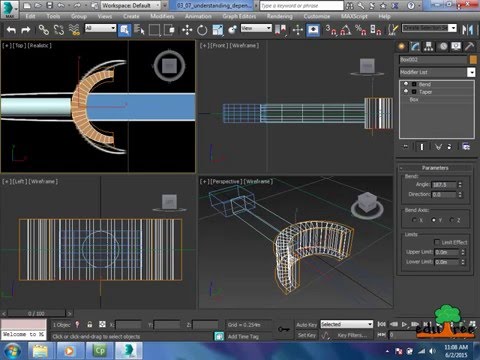Select Bend Axis Y radio button
The width and height of the screenshot is (480, 360).
tap(434, 220)
